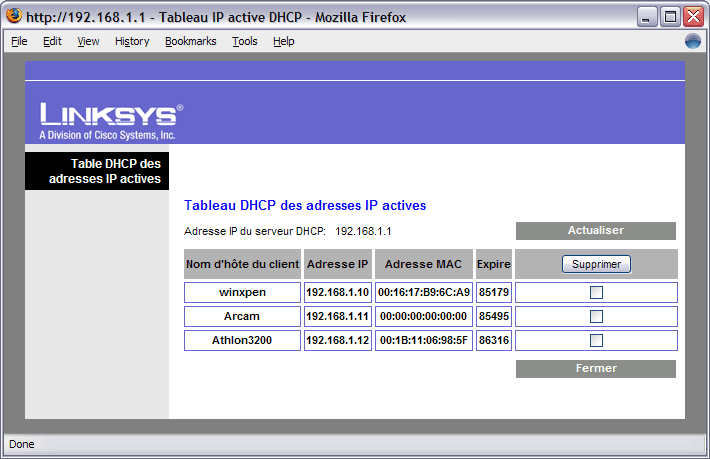Click the Supprimer button
The image size is (710, 459).
pyautogui.click(x=596, y=264)
